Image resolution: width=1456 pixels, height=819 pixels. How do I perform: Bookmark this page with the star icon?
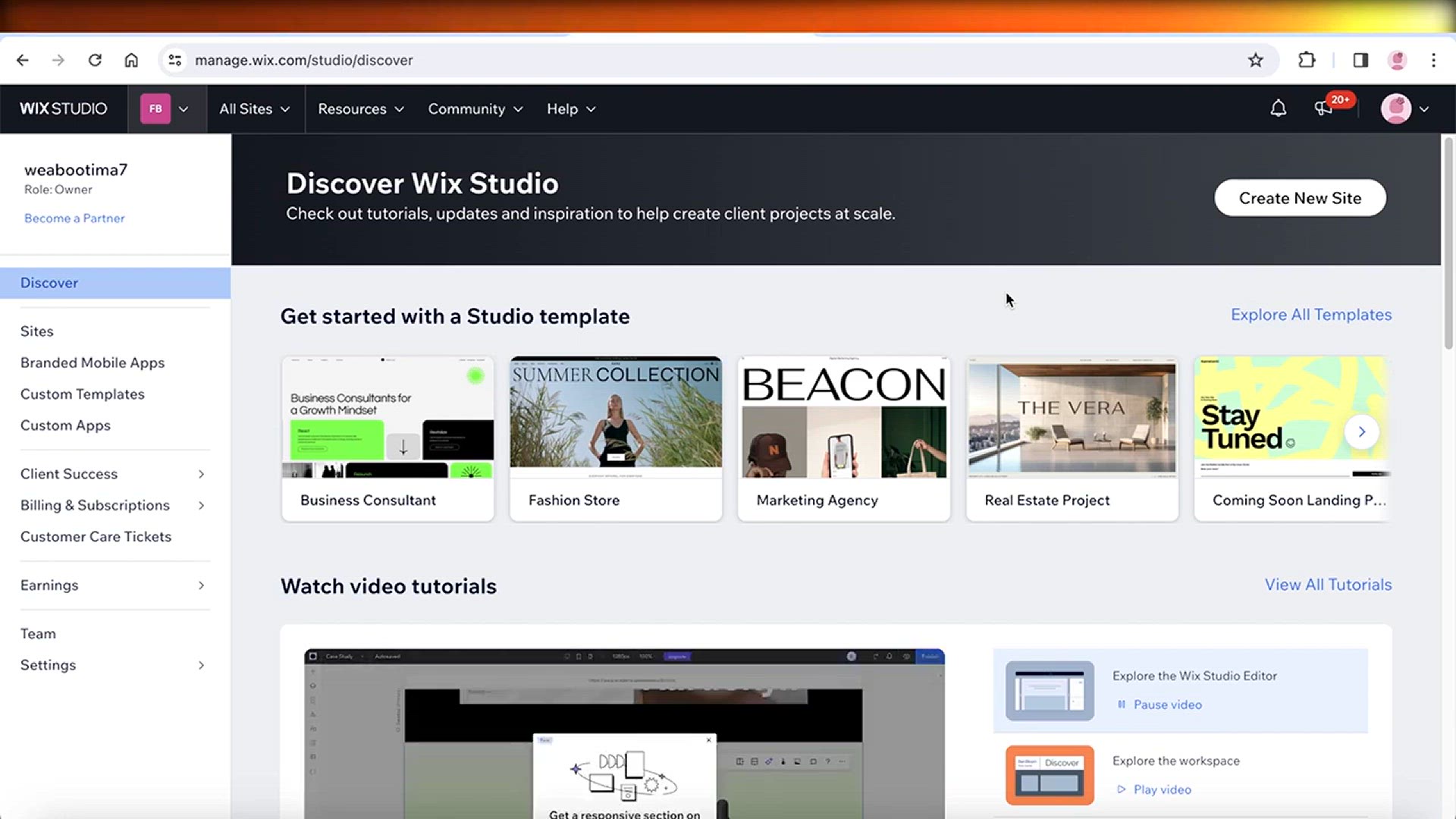click(1256, 60)
